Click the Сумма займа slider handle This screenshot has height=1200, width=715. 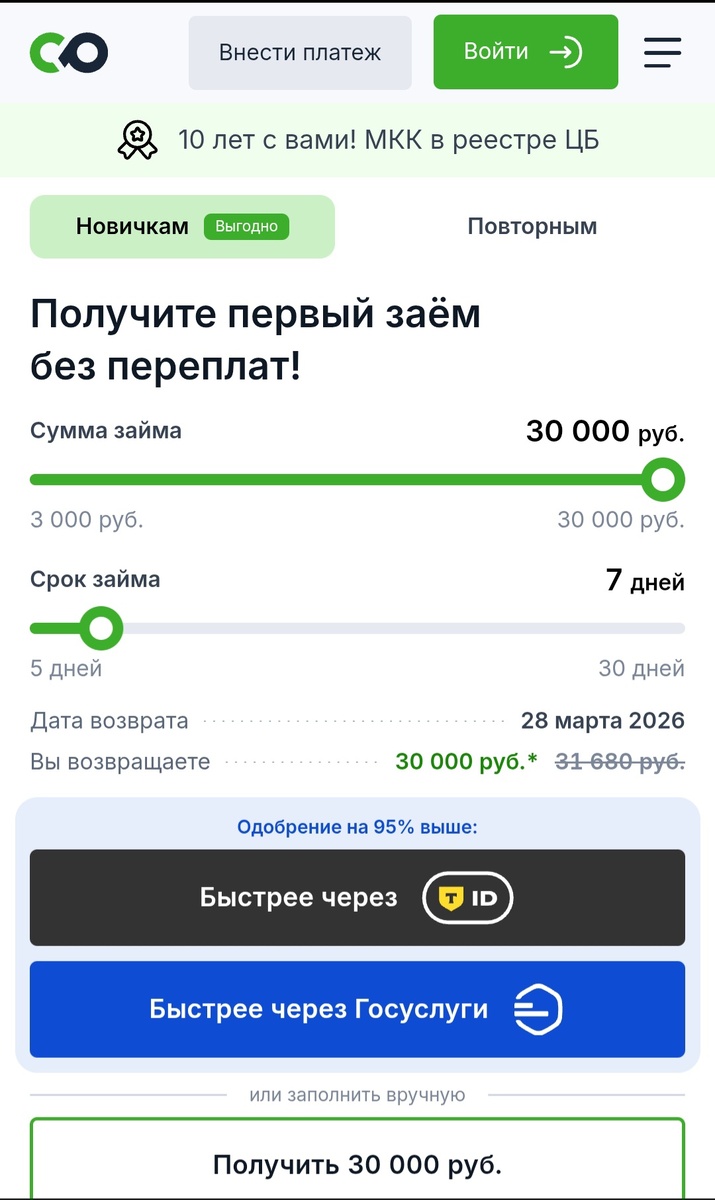(662, 480)
